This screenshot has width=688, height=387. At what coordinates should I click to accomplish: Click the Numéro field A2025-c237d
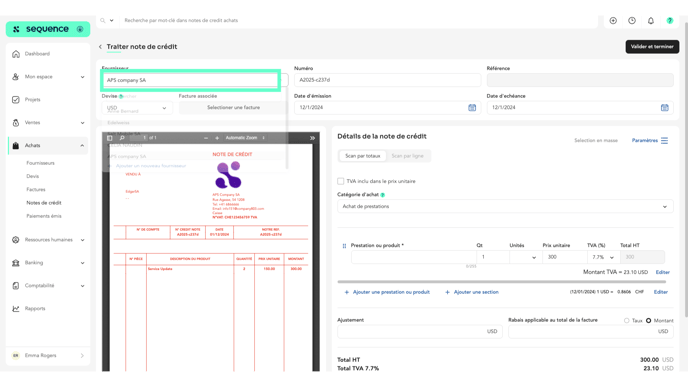tap(387, 80)
